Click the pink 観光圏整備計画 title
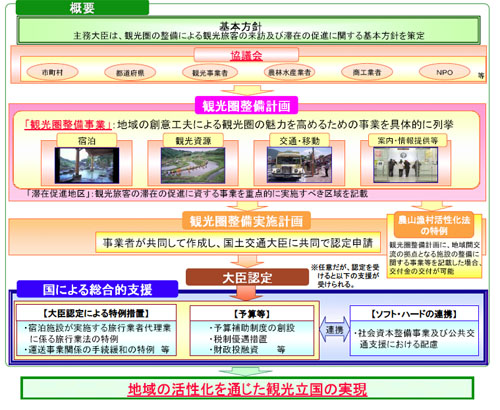The width and height of the screenshot is (500, 410). 246,106
